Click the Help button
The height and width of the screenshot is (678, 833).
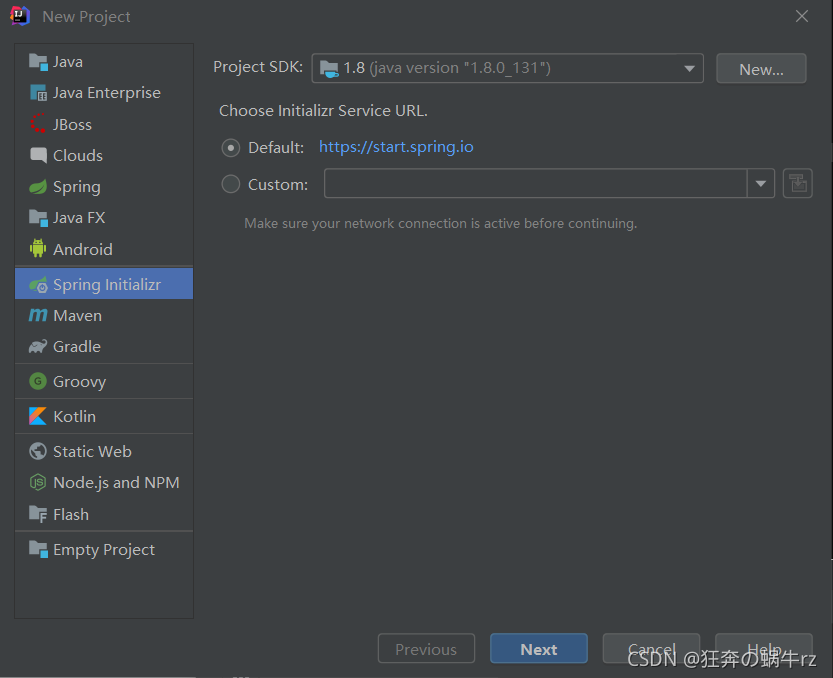(764, 649)
